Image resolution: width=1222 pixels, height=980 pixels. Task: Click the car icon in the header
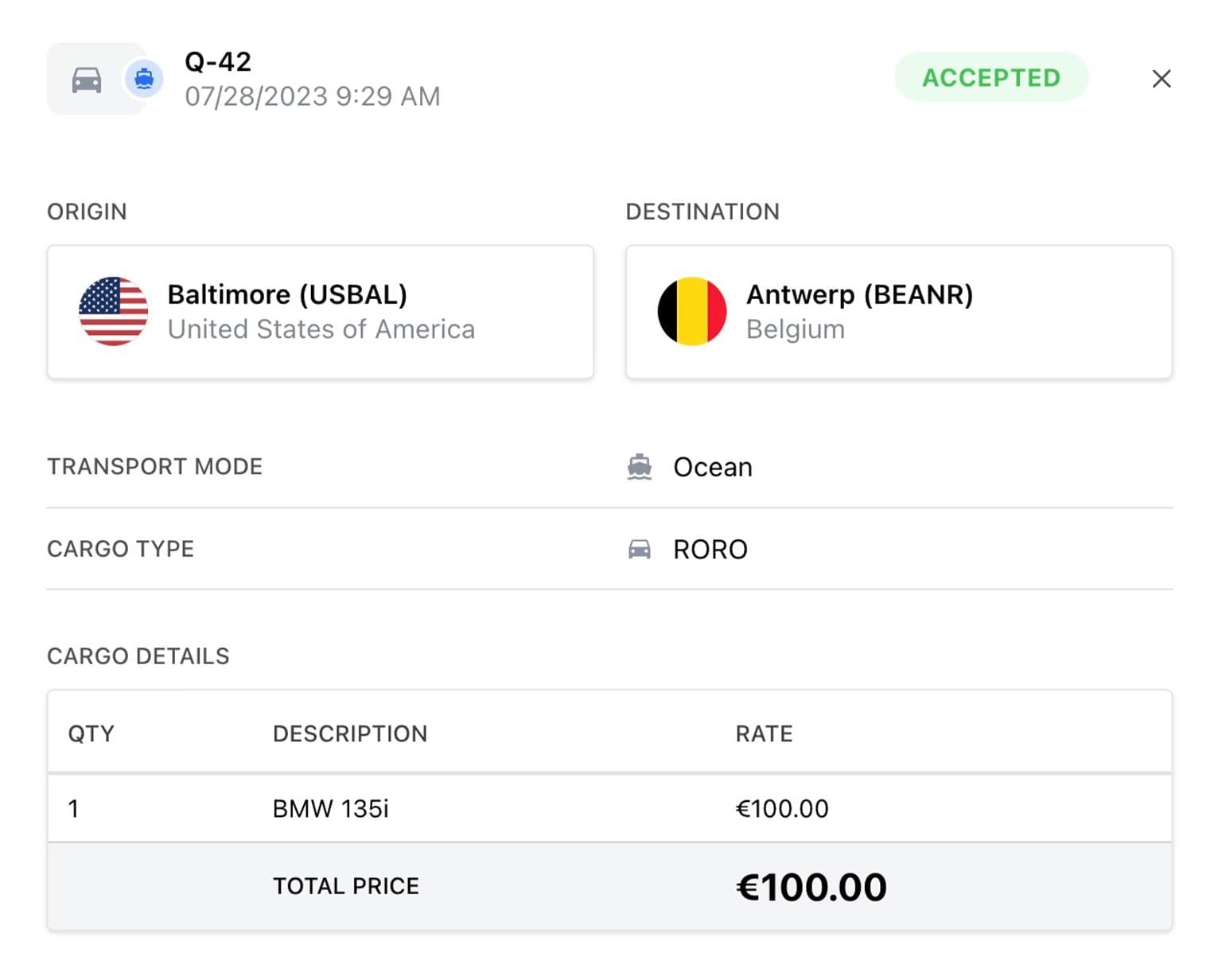coord(87,80)
